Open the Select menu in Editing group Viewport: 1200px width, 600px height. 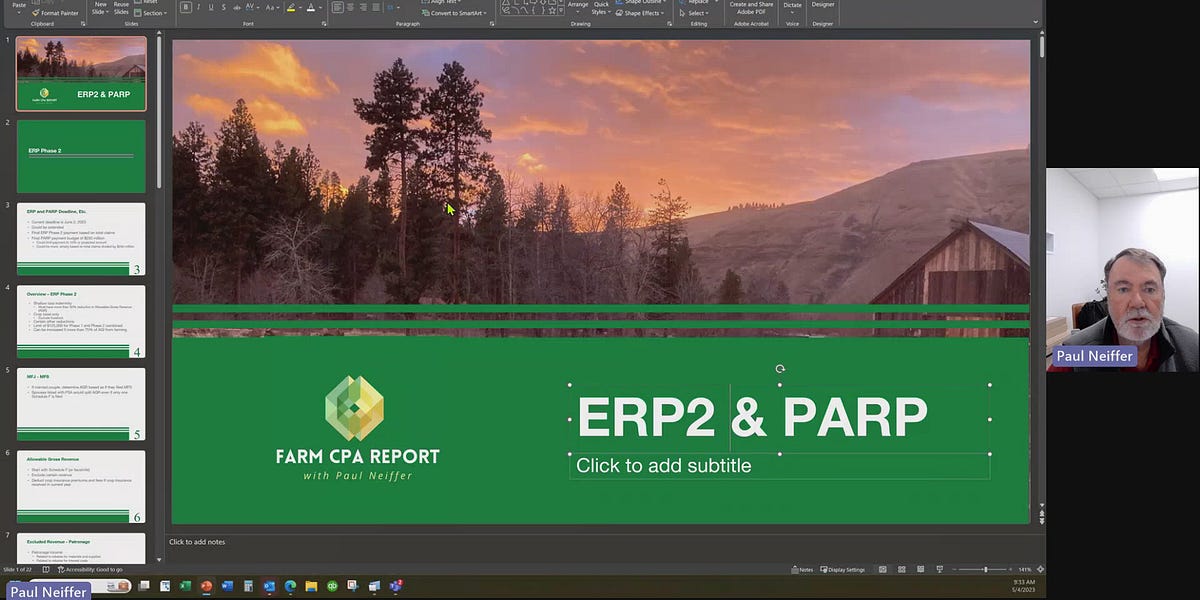pos(696,13)
